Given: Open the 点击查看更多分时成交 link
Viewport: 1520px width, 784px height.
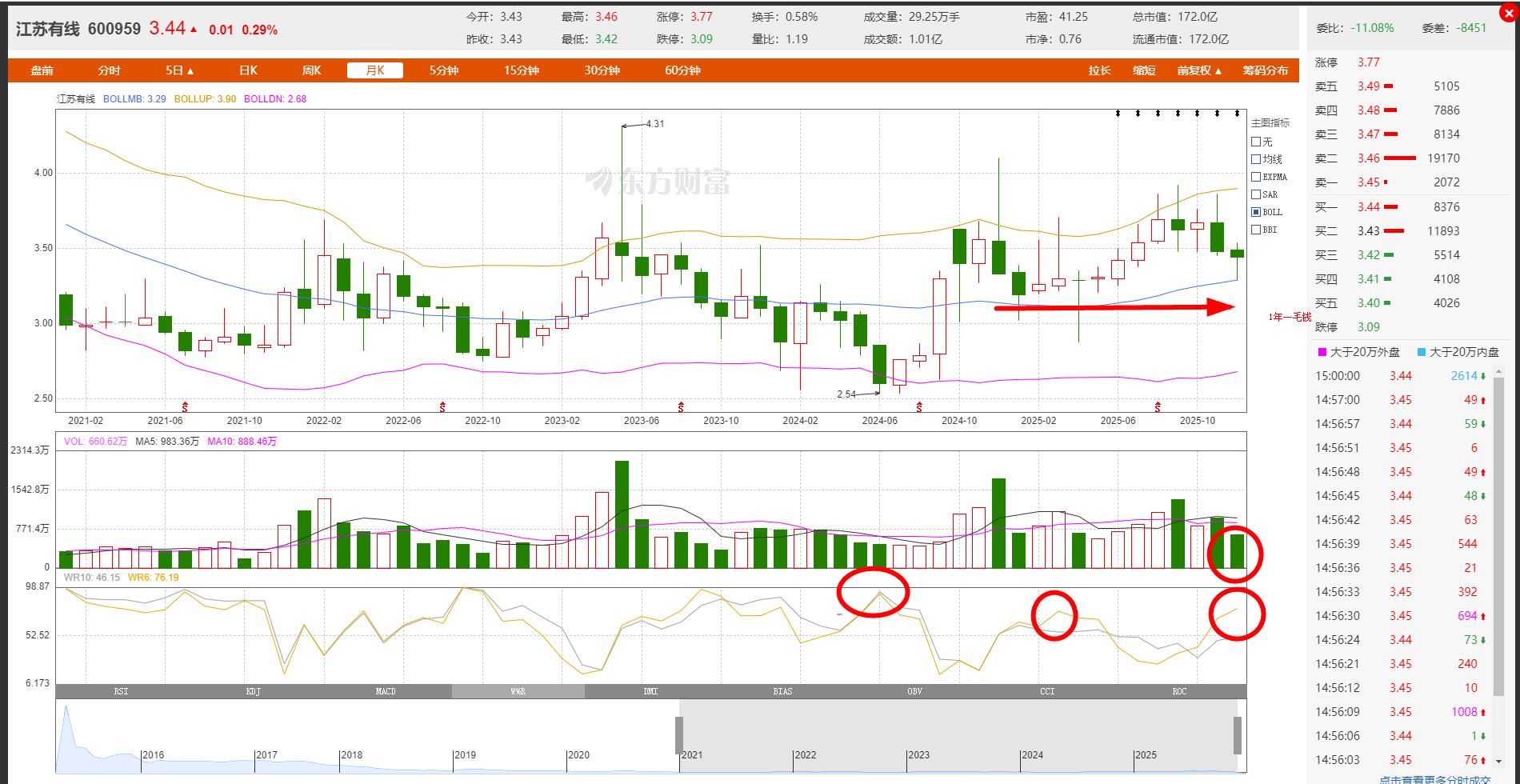Looking at the screenshot, I should (1434, 779).
